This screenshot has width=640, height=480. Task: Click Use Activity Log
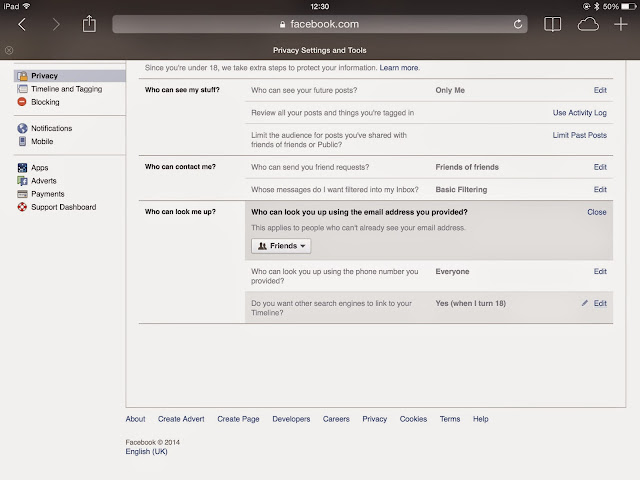click(580, 113)
